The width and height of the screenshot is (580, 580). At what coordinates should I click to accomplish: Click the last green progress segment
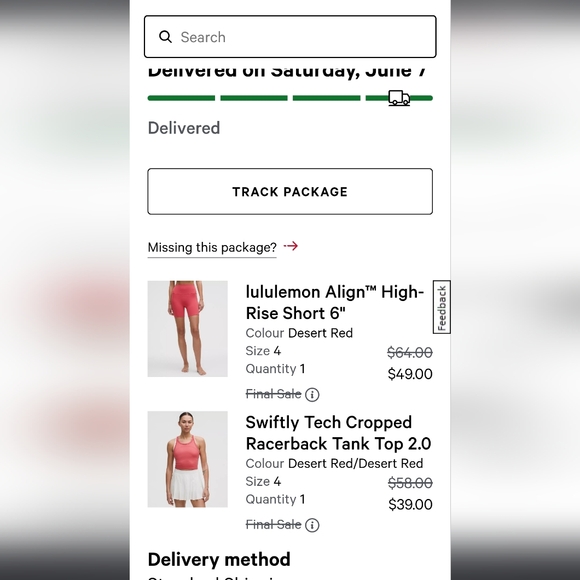[399, 98]
